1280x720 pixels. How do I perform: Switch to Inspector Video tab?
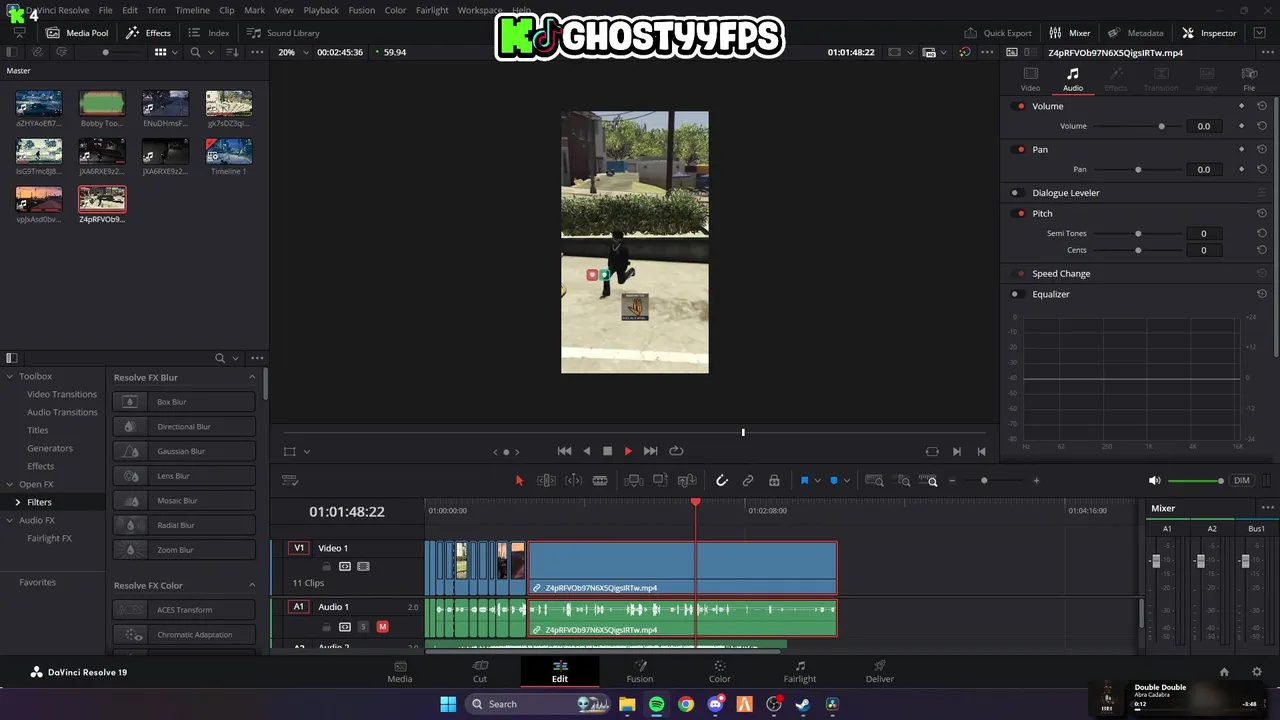(1030, 79)
